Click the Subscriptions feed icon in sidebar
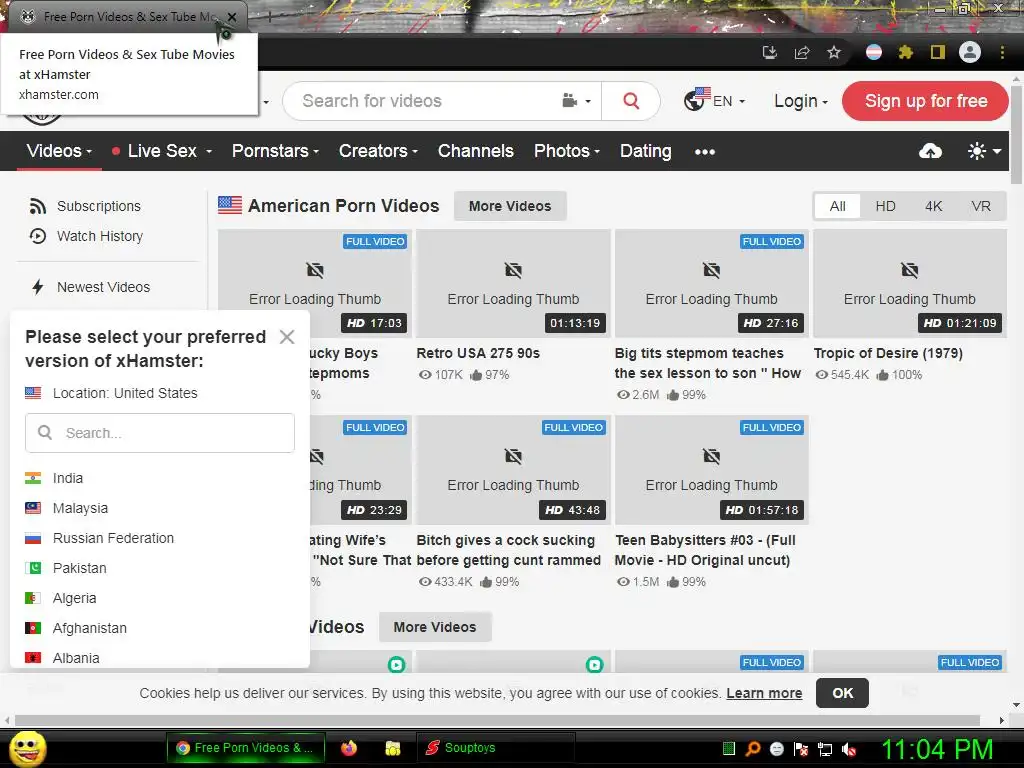 point(38,206)
